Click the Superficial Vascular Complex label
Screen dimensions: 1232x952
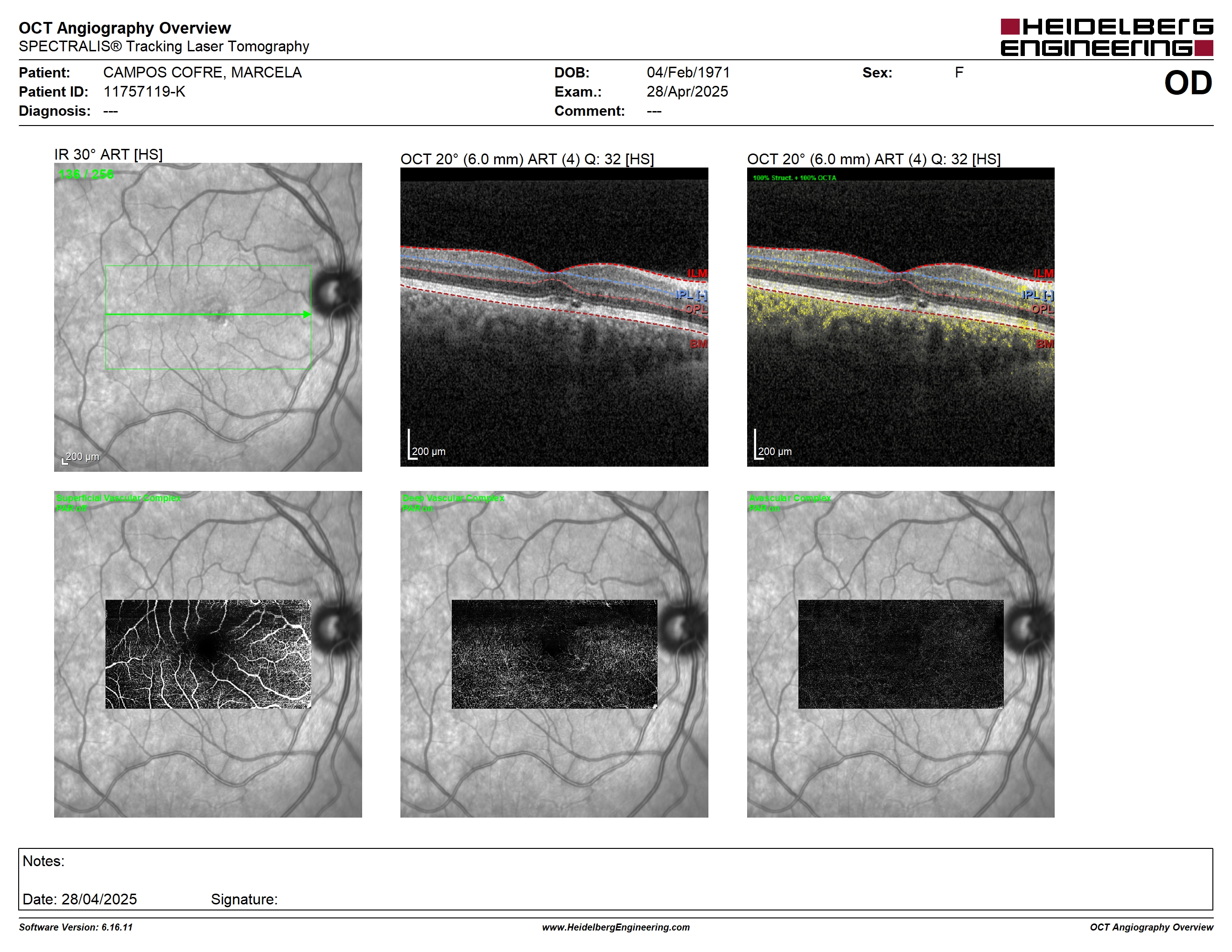pyautogui.click(x=119, y=498)
